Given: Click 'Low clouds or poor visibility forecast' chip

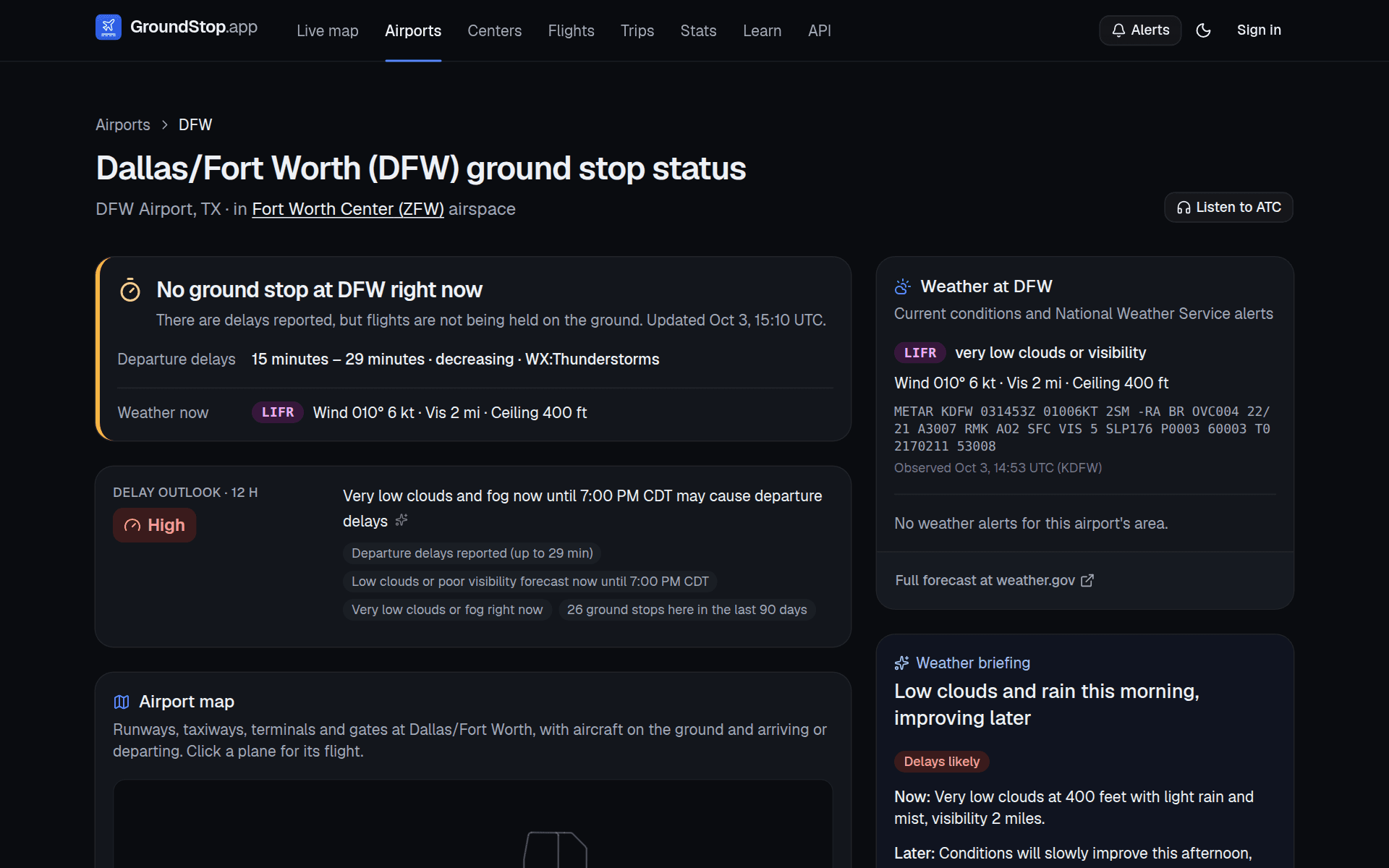Looking at the screenshot, I should click(530, 582).
